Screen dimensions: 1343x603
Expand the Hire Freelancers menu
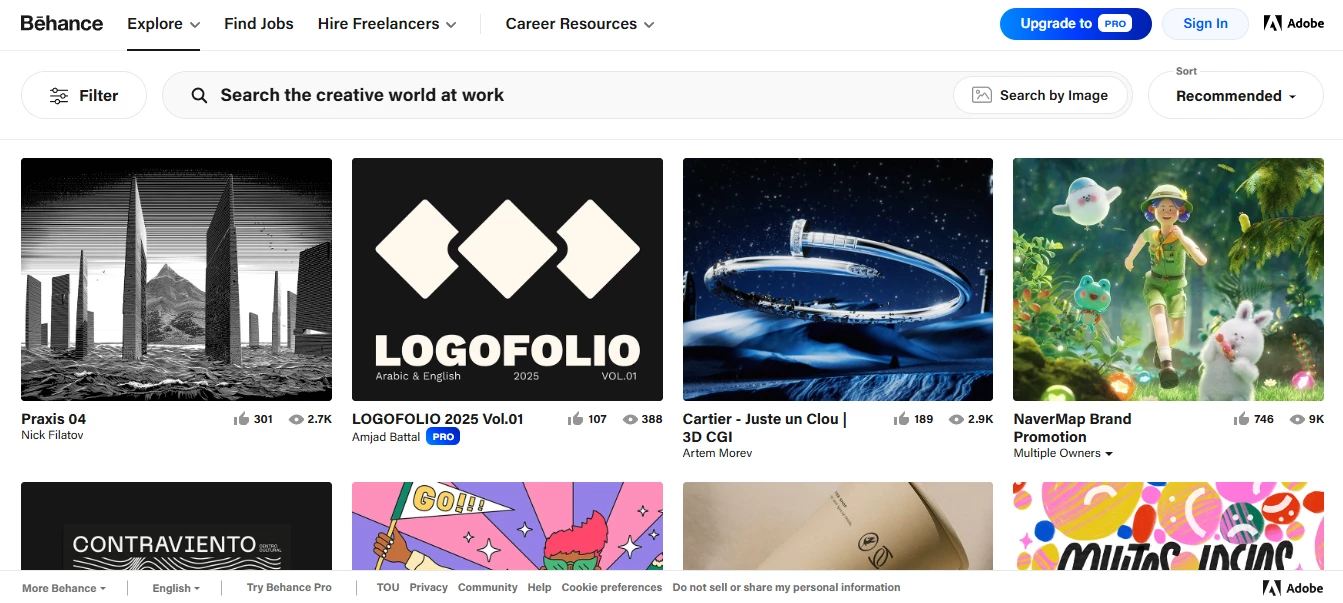click(387, 24)
